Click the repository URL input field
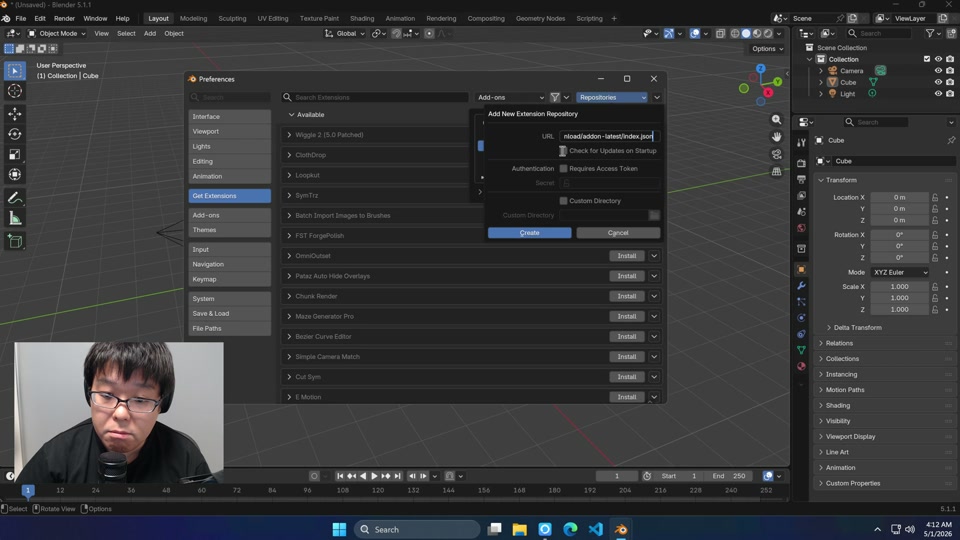 [x=609, y=137]
